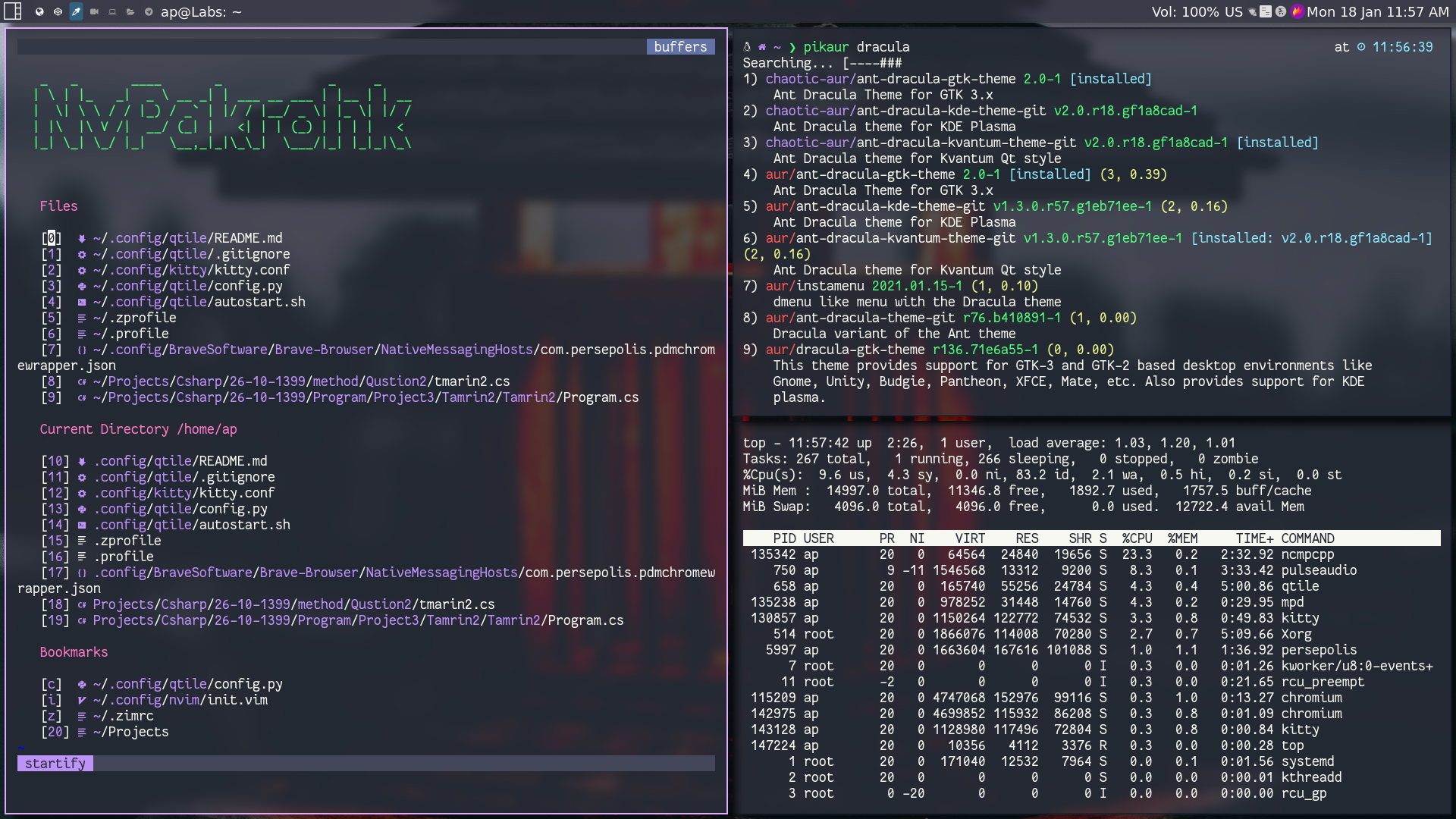
Task: Click the Xorg process row in top
Action: [1091, 634]
